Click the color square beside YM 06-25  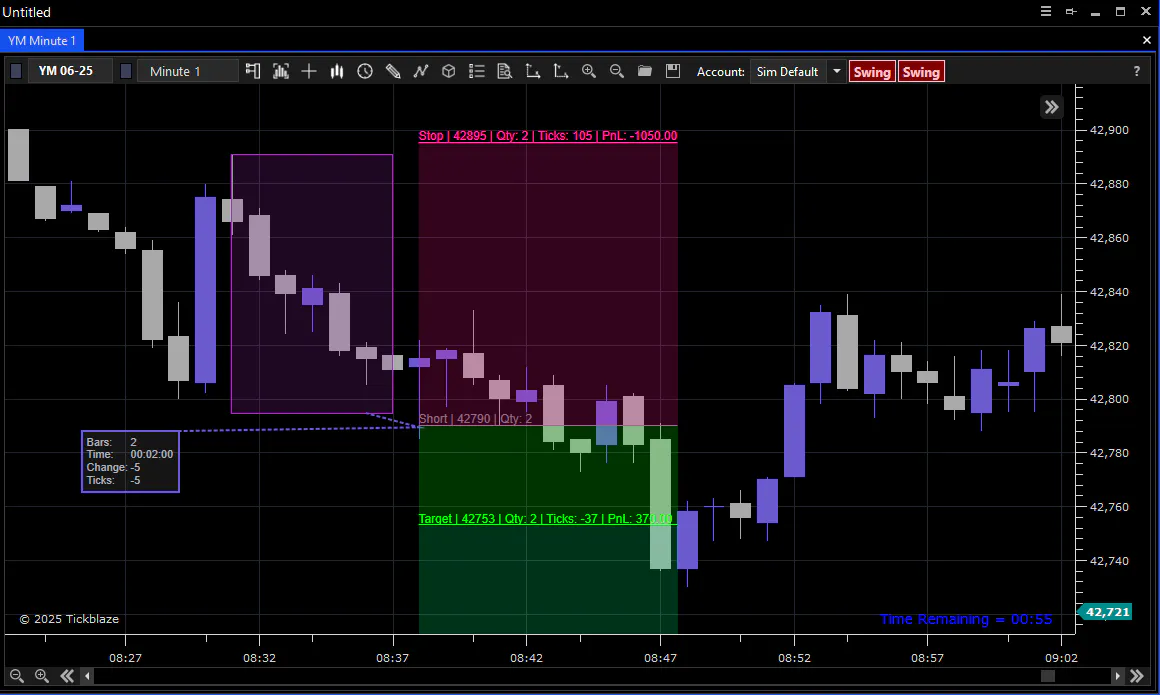click(16, 71)
